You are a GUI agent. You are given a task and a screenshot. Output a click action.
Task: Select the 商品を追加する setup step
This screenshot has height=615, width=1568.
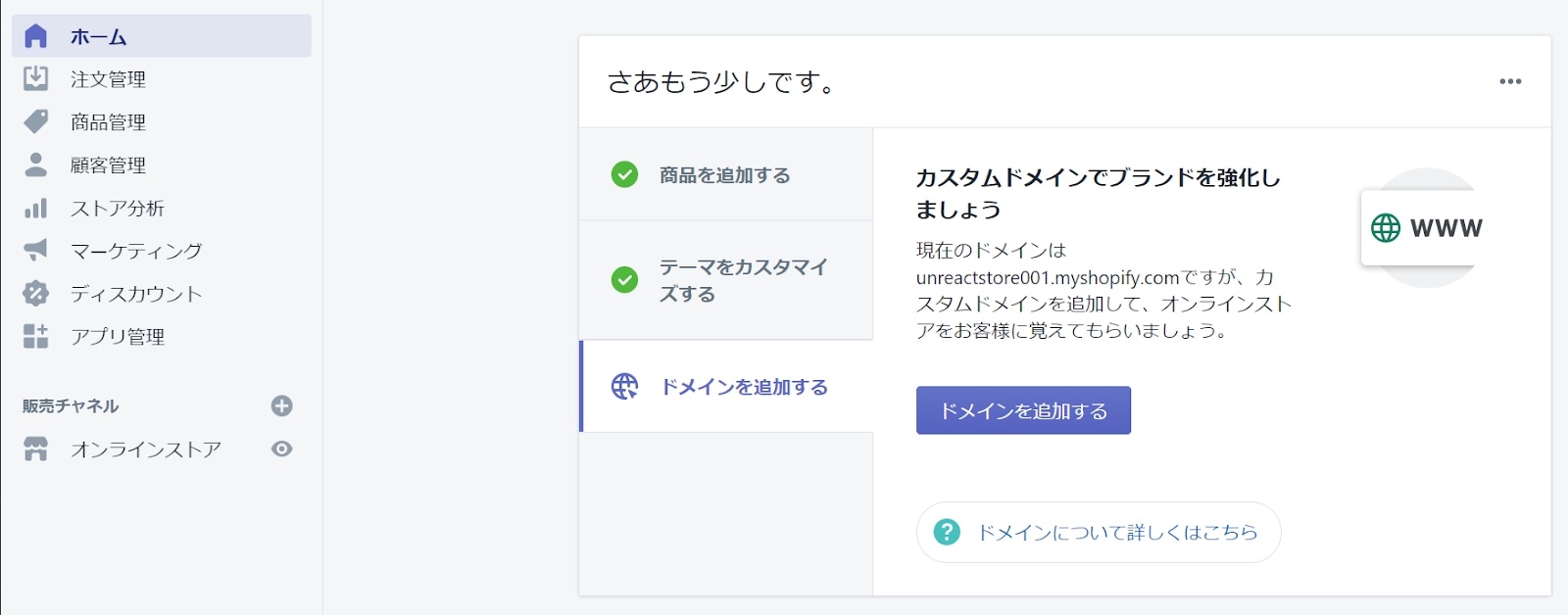click(724, 175)
